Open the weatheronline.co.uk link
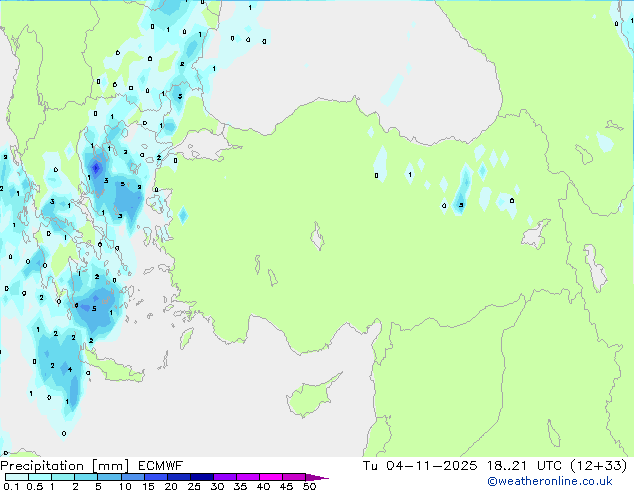The height and width of the screenshot is (490, 634). click(550, 481)
